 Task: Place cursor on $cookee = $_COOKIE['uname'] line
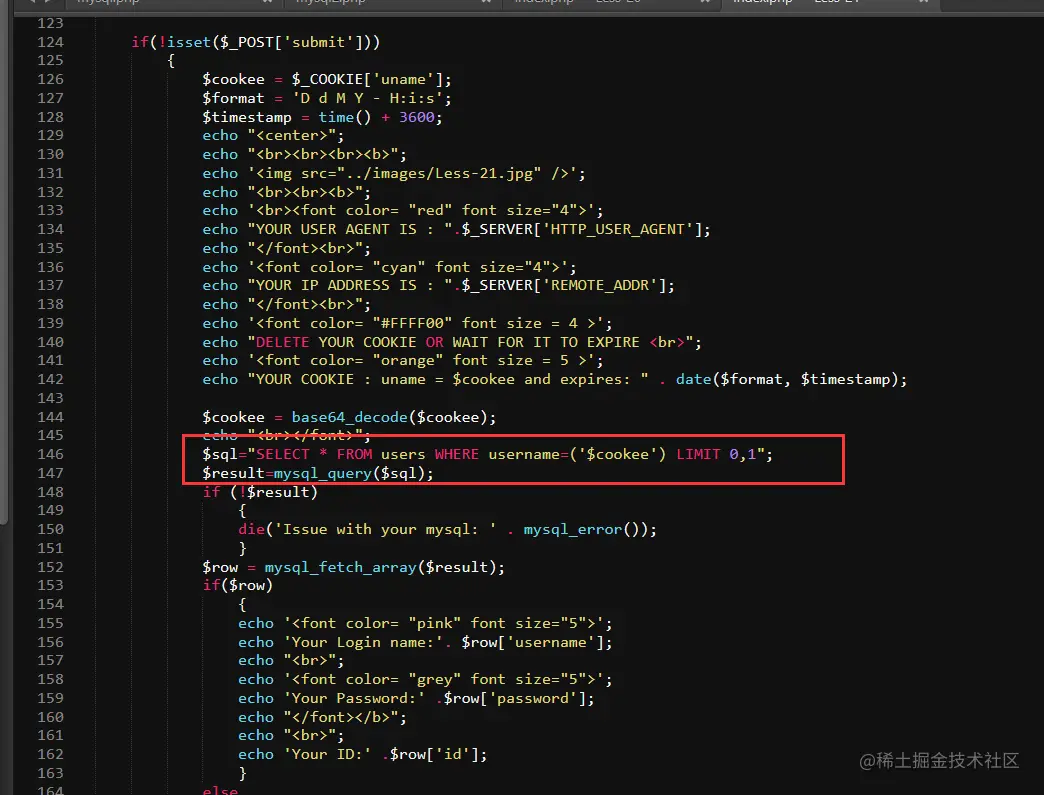point(327,79)
